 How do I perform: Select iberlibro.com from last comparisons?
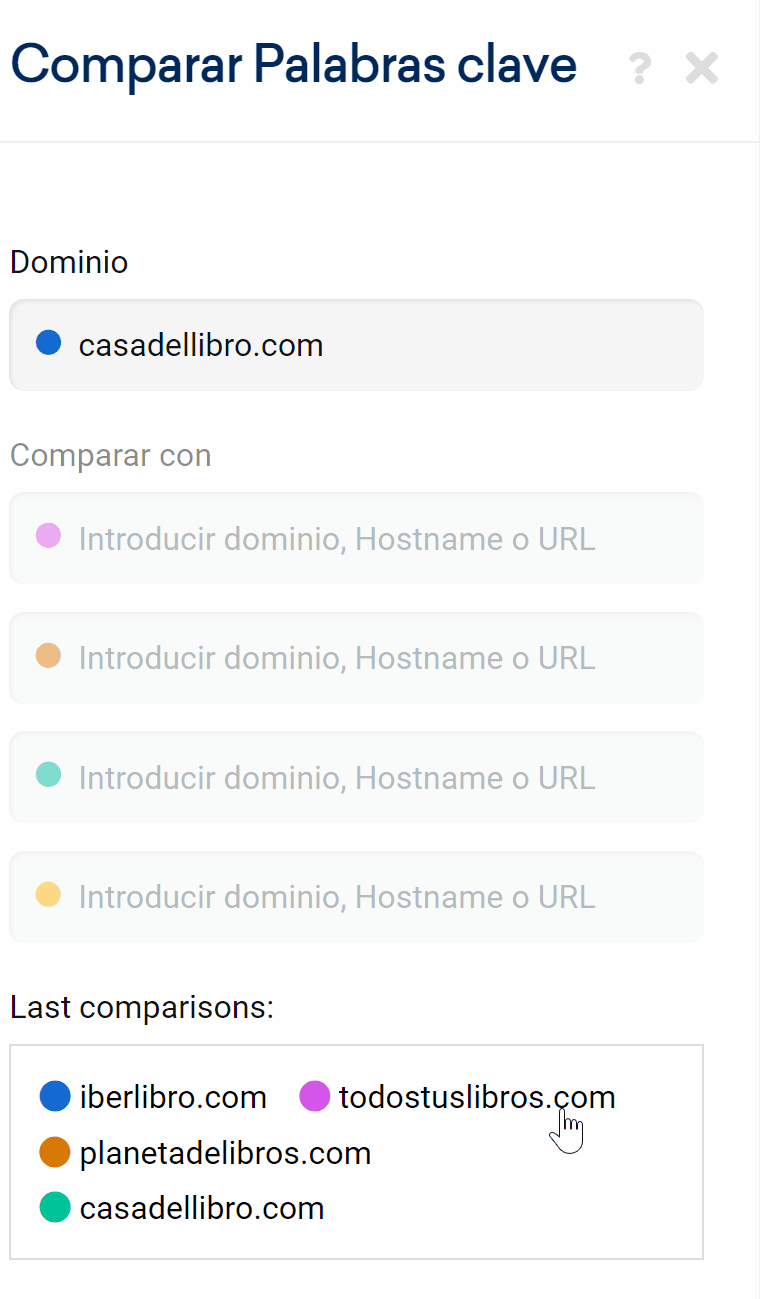click(173, 1097)
